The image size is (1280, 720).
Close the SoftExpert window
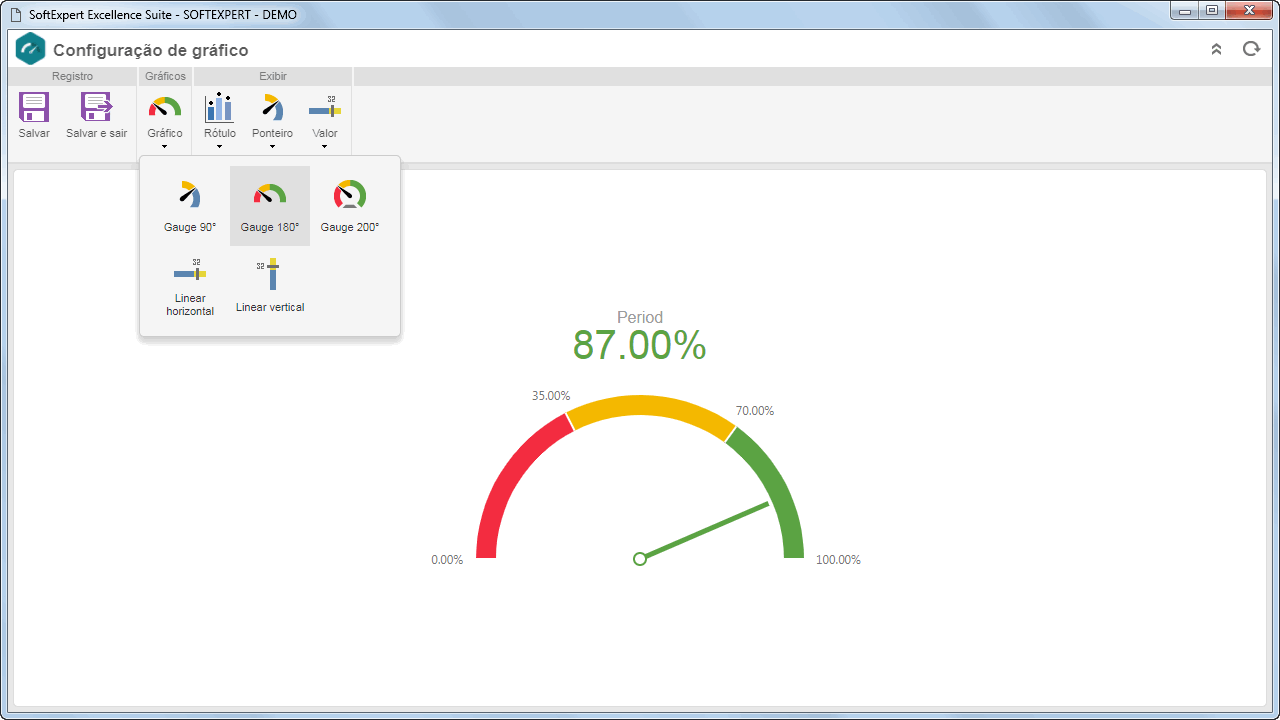pyautogui.click(x=1249, y=10)
